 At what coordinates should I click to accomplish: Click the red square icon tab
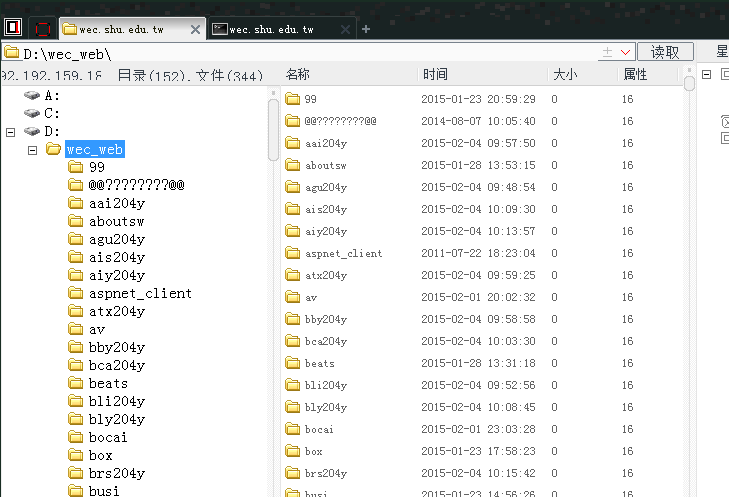pos(43,29)
